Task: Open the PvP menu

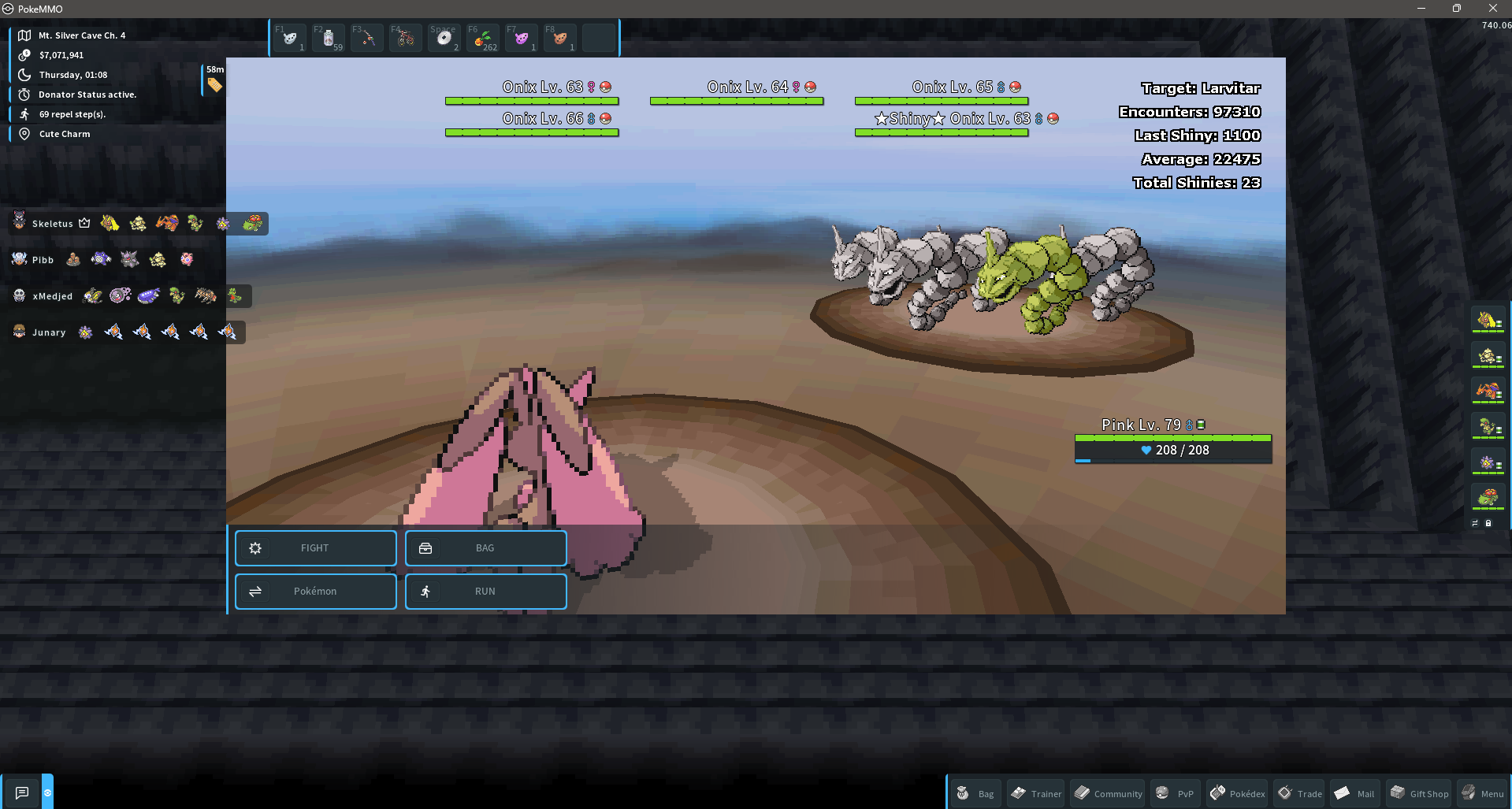Action: (1175, 793)
